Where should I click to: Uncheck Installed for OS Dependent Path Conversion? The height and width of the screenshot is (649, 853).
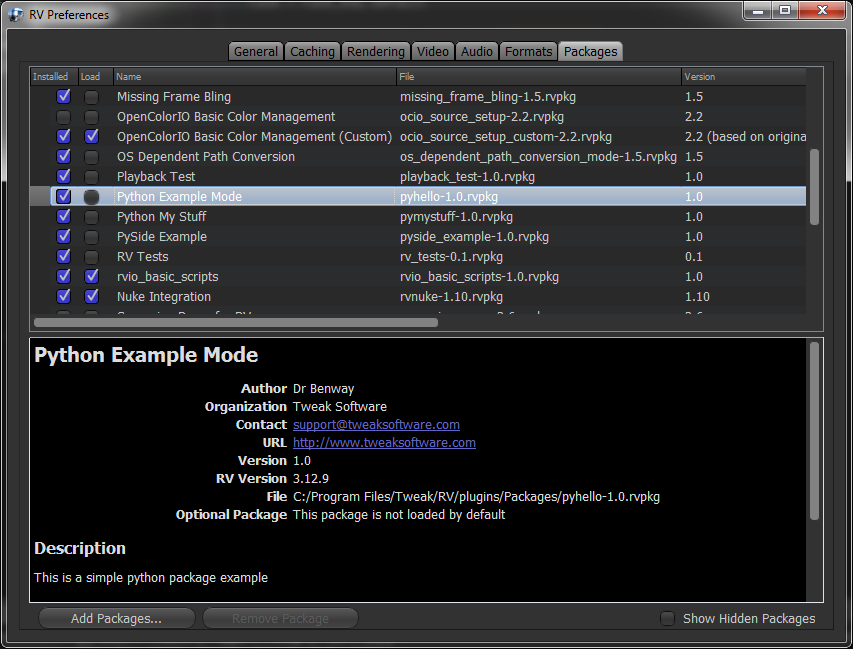click(x=64, y=157)
